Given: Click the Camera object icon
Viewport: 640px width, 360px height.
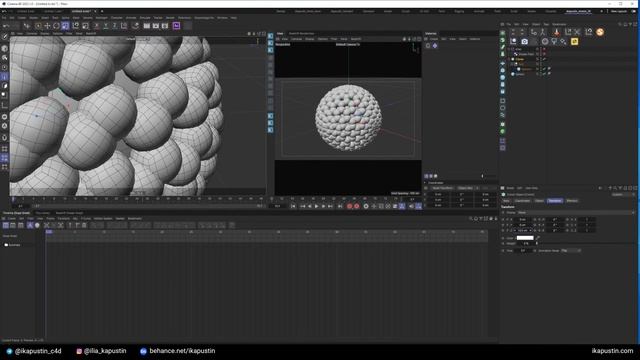Looking at the screenshot, I should click(524, 42).
